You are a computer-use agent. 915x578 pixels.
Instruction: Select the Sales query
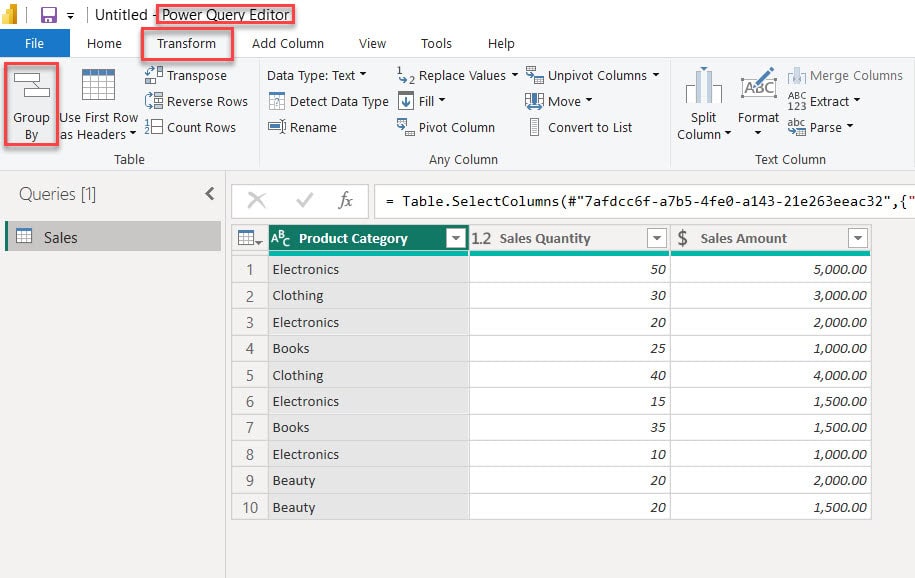(113, 236)
